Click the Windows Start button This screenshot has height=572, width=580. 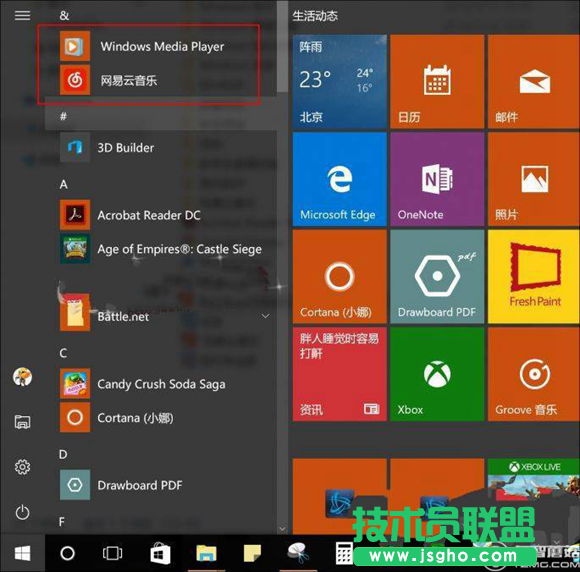(x=22, y=554)
